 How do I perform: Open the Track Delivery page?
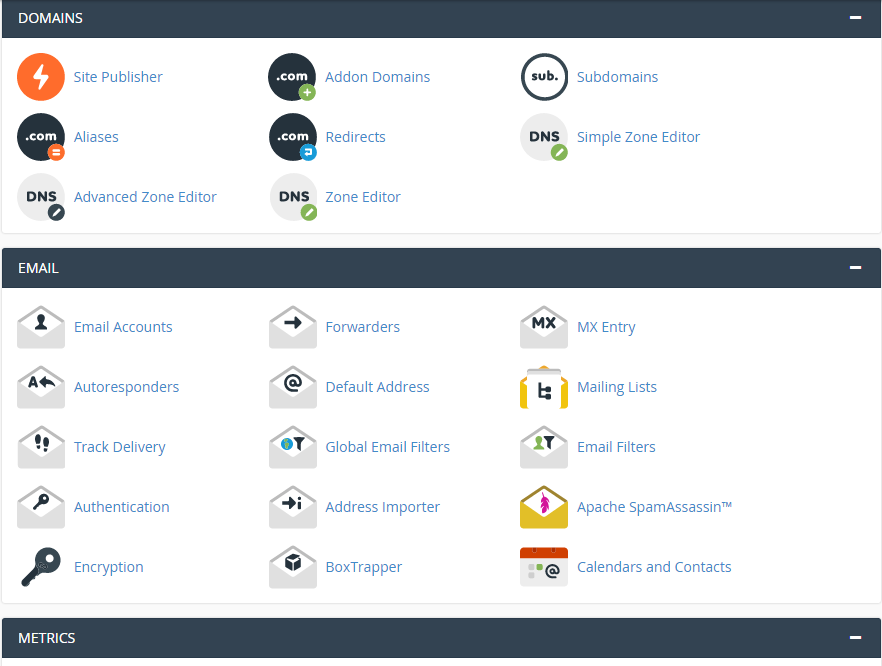[122, 447]
